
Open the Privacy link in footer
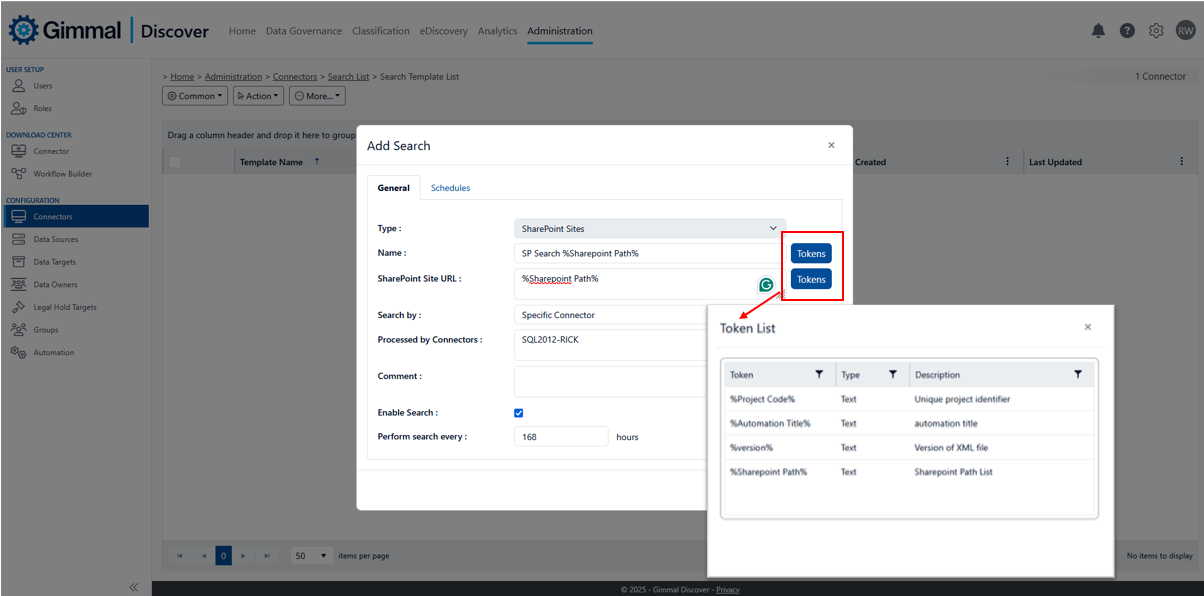pyautogui.click(x=727, y=590)
